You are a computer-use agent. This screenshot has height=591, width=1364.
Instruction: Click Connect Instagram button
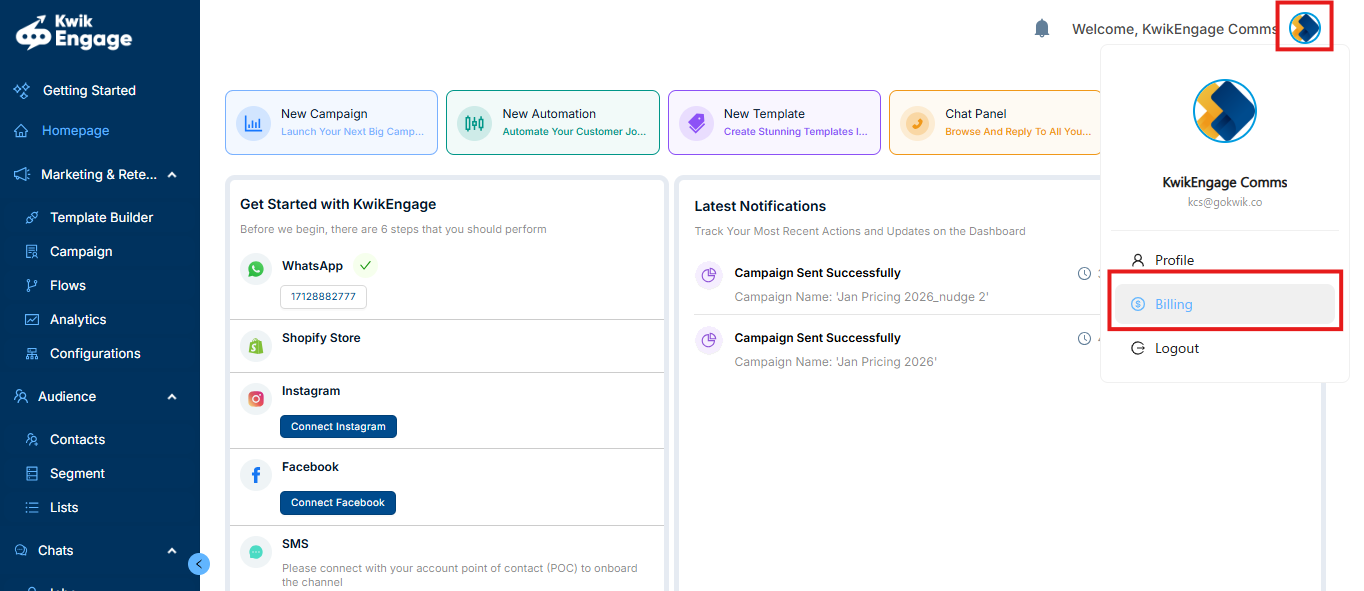[x=338, y=426]
